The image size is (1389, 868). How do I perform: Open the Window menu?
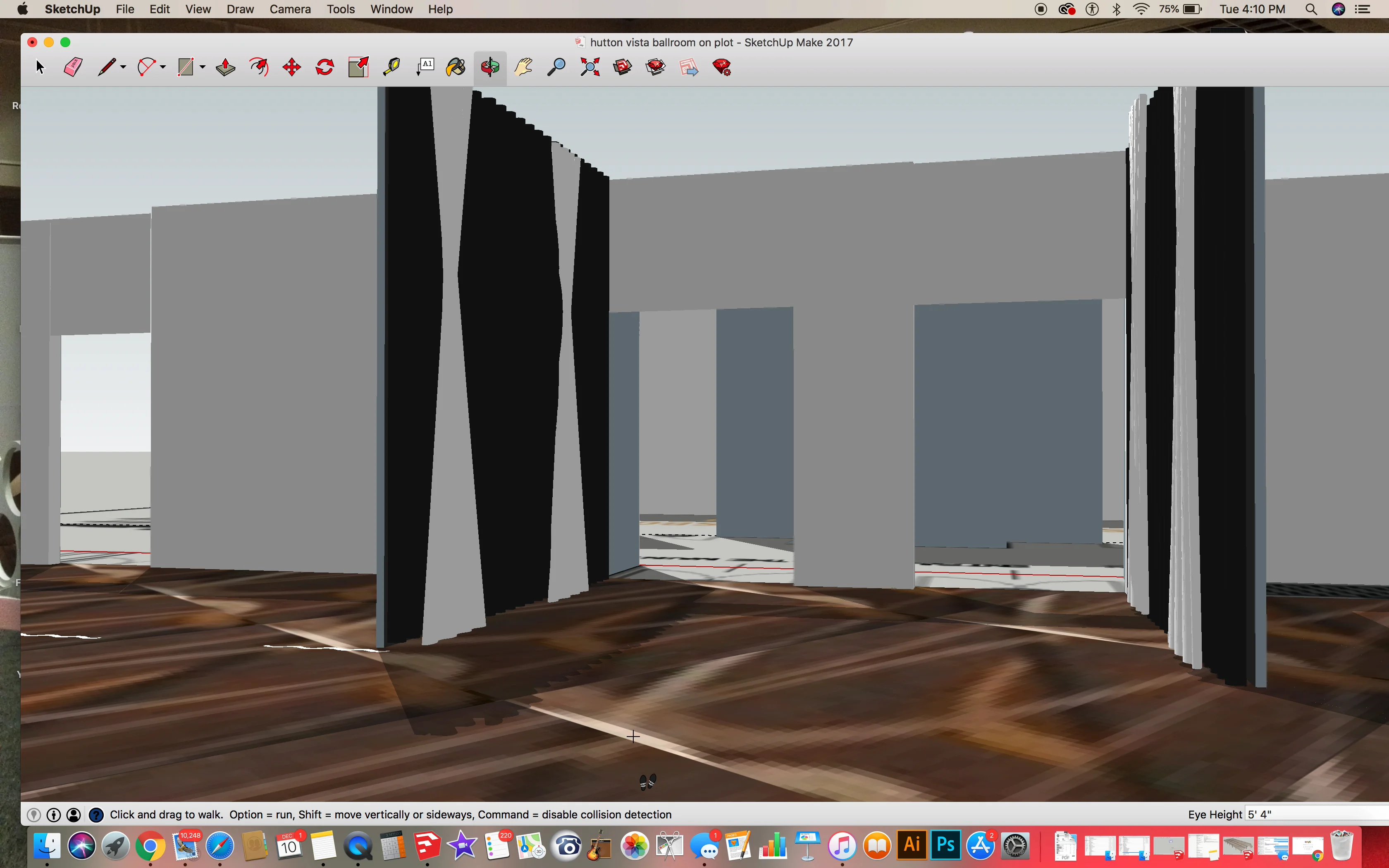(x=391, y=9)
